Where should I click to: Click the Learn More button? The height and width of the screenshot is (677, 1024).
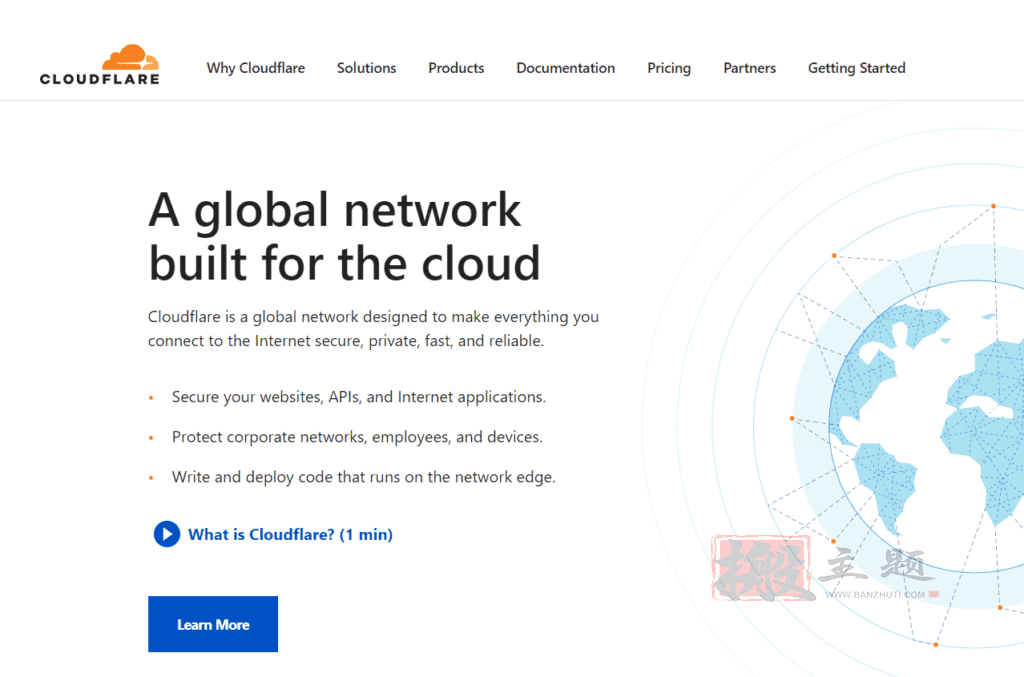[213, 624]
